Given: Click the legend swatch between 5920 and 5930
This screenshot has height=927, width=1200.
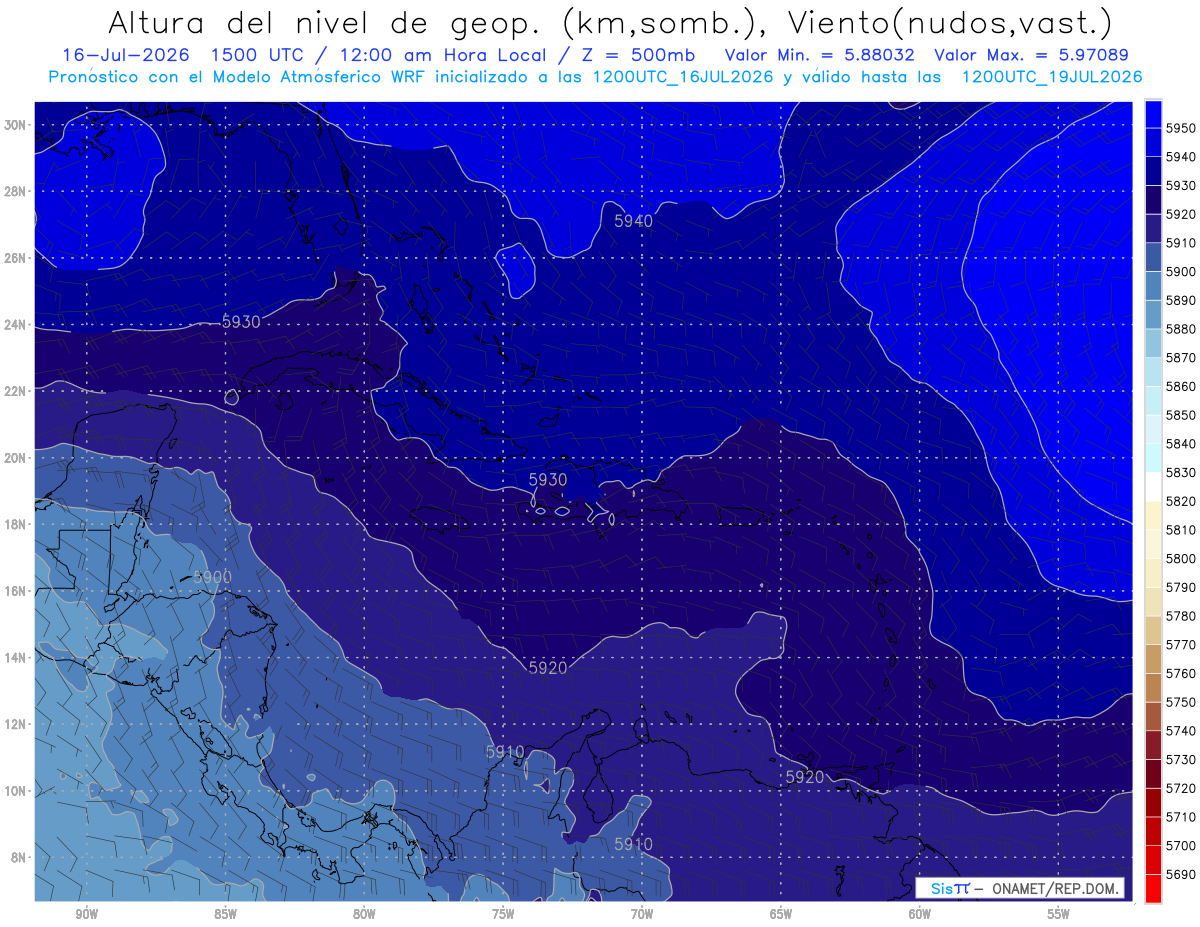Looking at the screenshot, I should pos(1153,200).
